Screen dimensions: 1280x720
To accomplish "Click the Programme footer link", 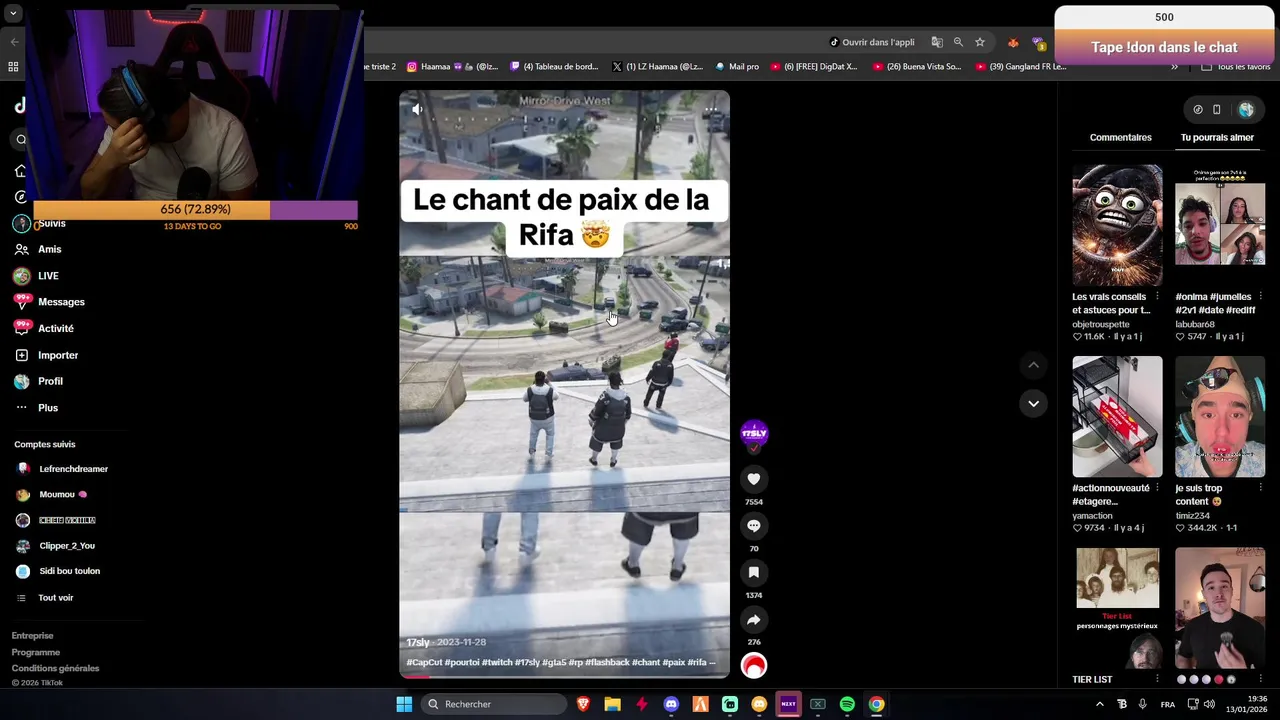I will coord(35,652).
